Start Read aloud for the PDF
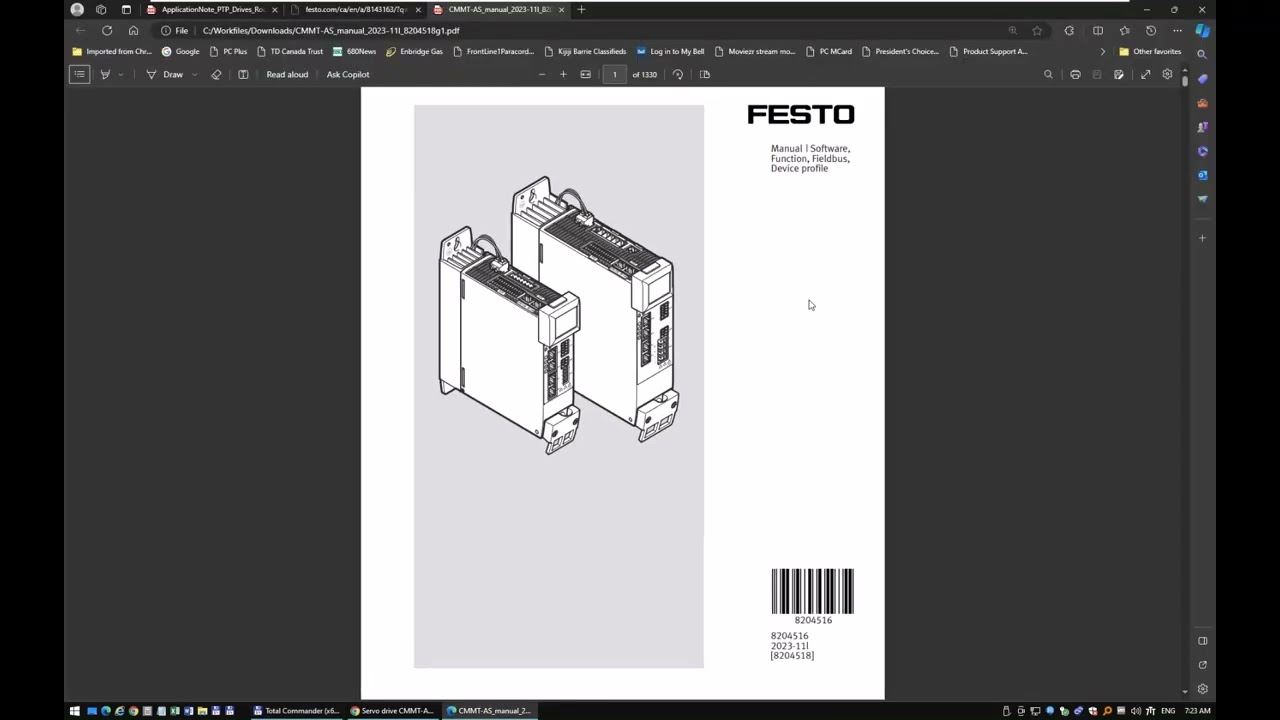1280x720 pixels. pos(287,74)
